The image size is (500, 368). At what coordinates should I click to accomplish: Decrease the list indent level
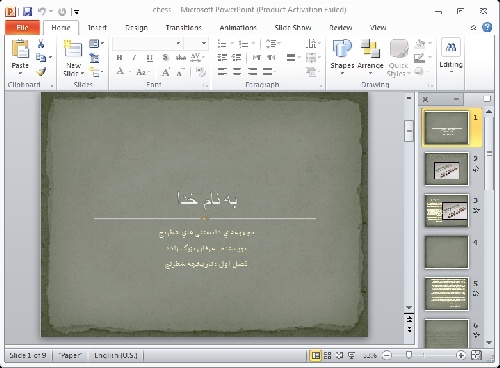coord(222,58)
